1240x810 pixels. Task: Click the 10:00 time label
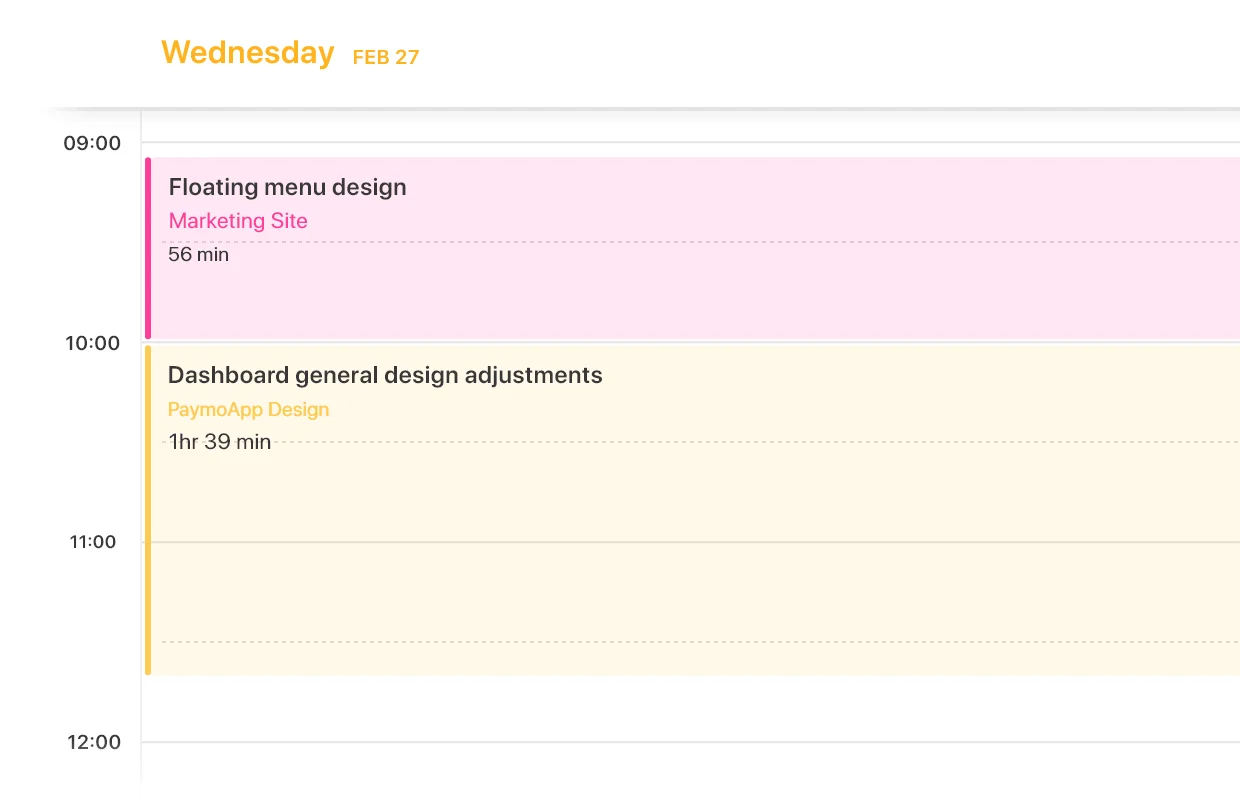(92, 343)
